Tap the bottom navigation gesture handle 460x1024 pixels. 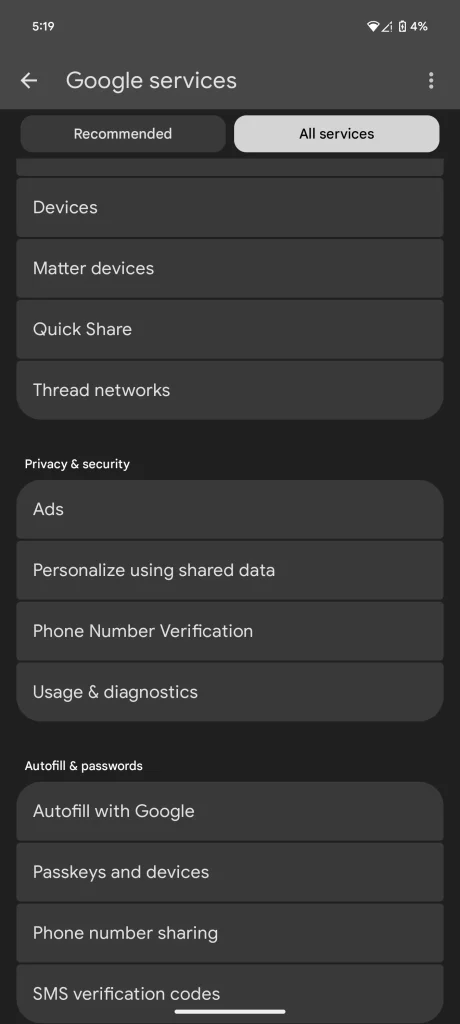tap(230, 1012)
